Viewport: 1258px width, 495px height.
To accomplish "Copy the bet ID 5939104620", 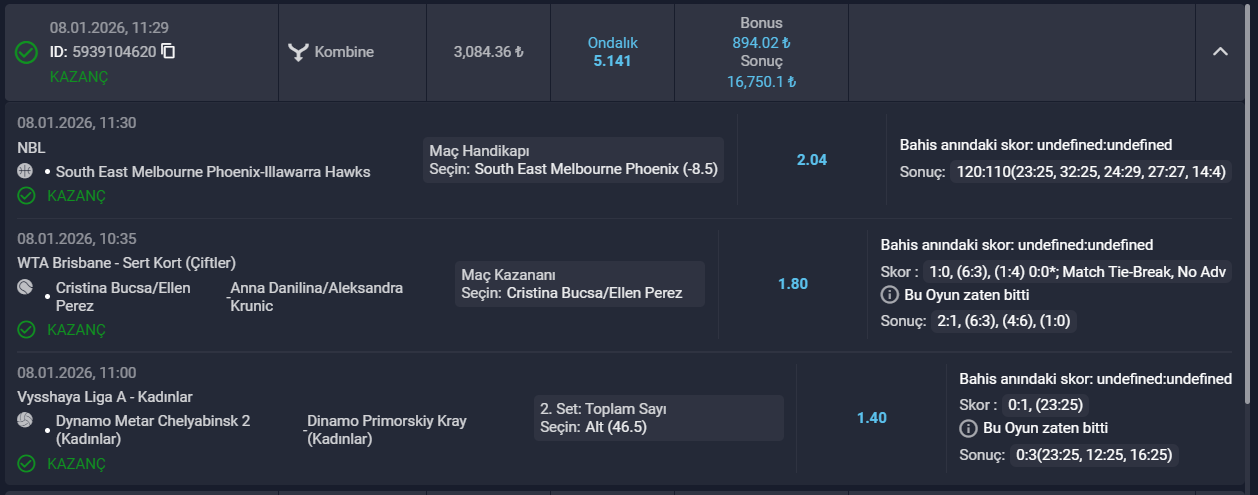I will (168, 51).
